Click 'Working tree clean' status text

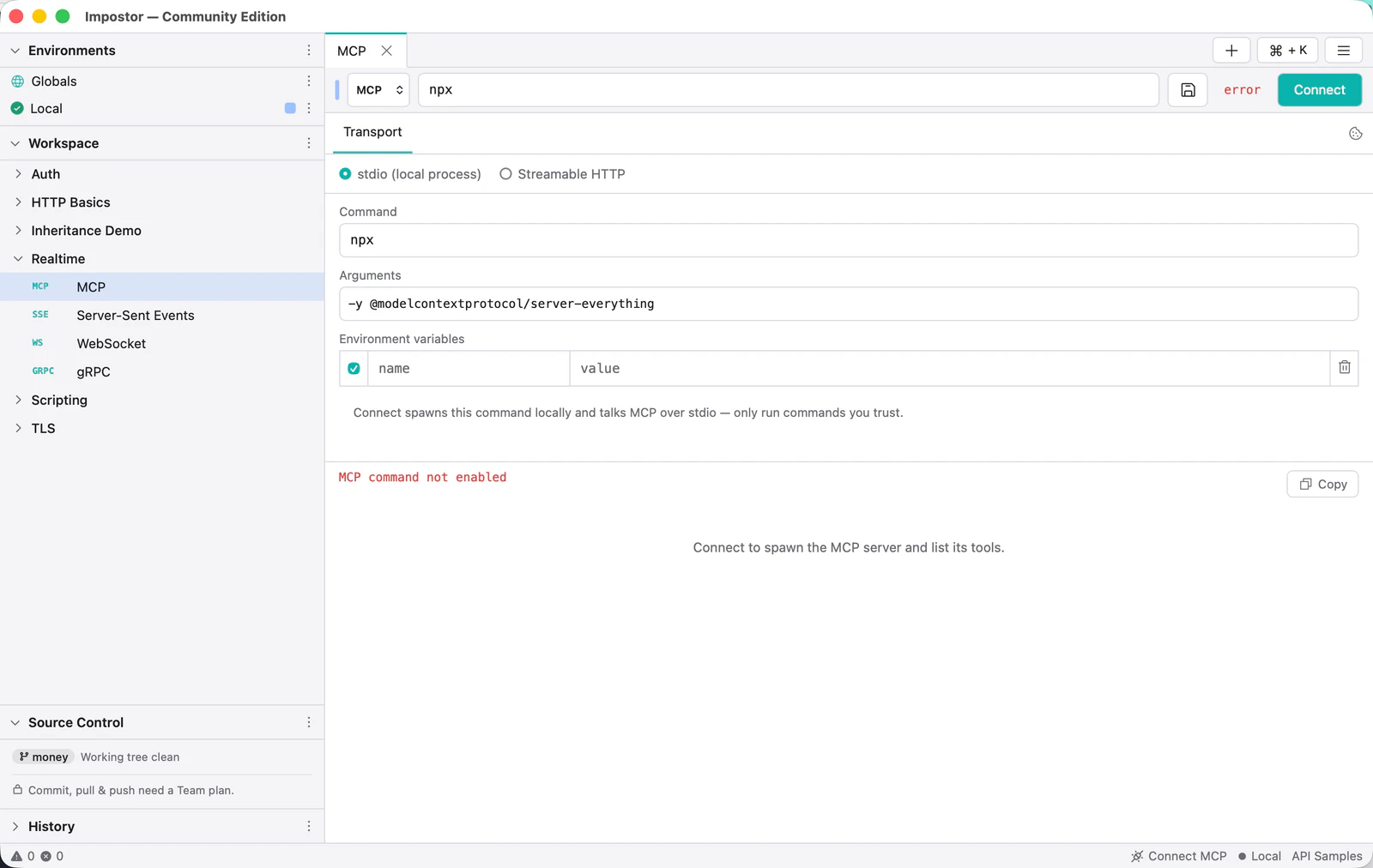[x=130, y=756]
